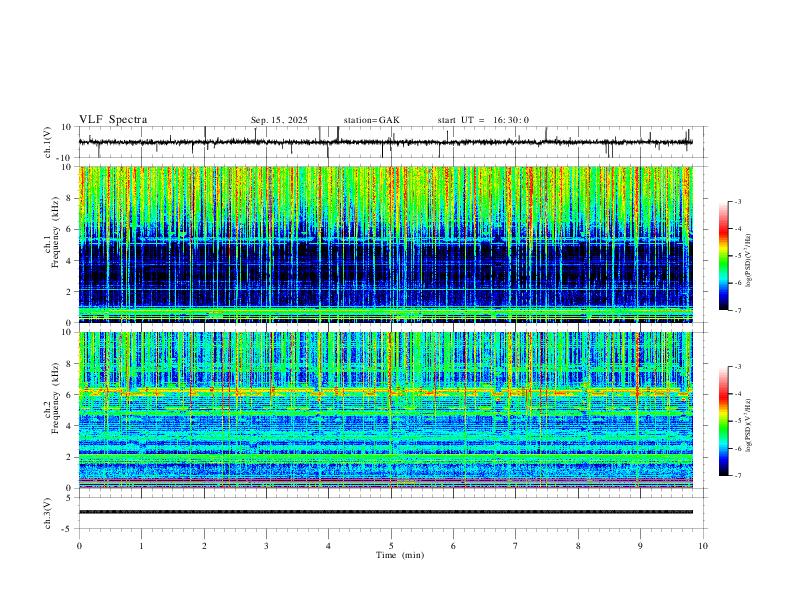Click the 'ch.1(V)' waveform axis label
This screenshot has width=792, height=612.
pos(48,142)
